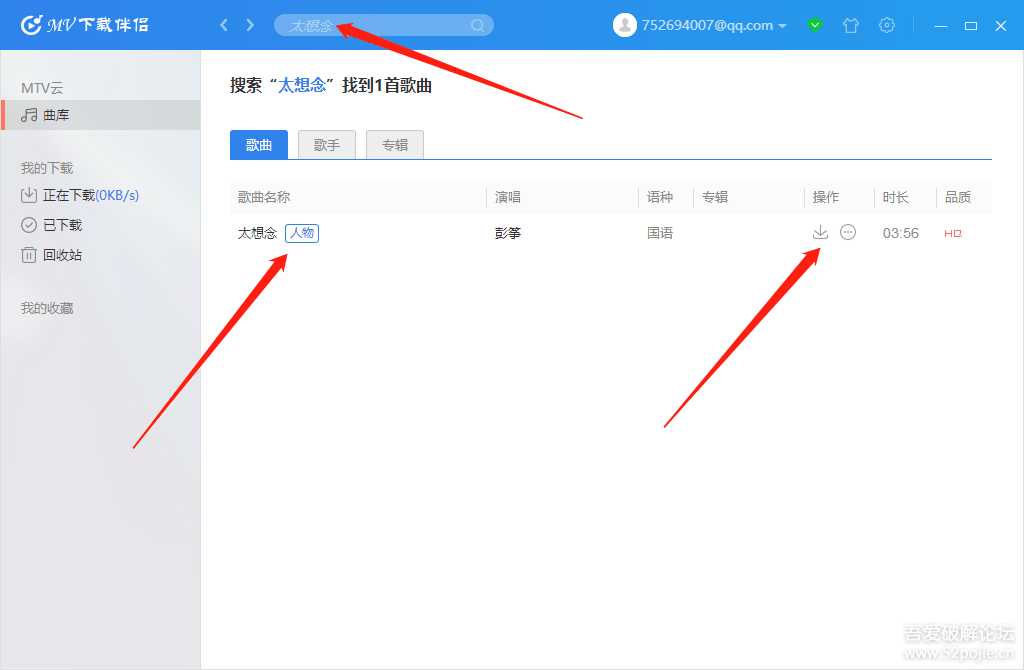Screen dimensions: 1024x670
Task: Open more options via the ellipsis icon
Action: point(847,231)
